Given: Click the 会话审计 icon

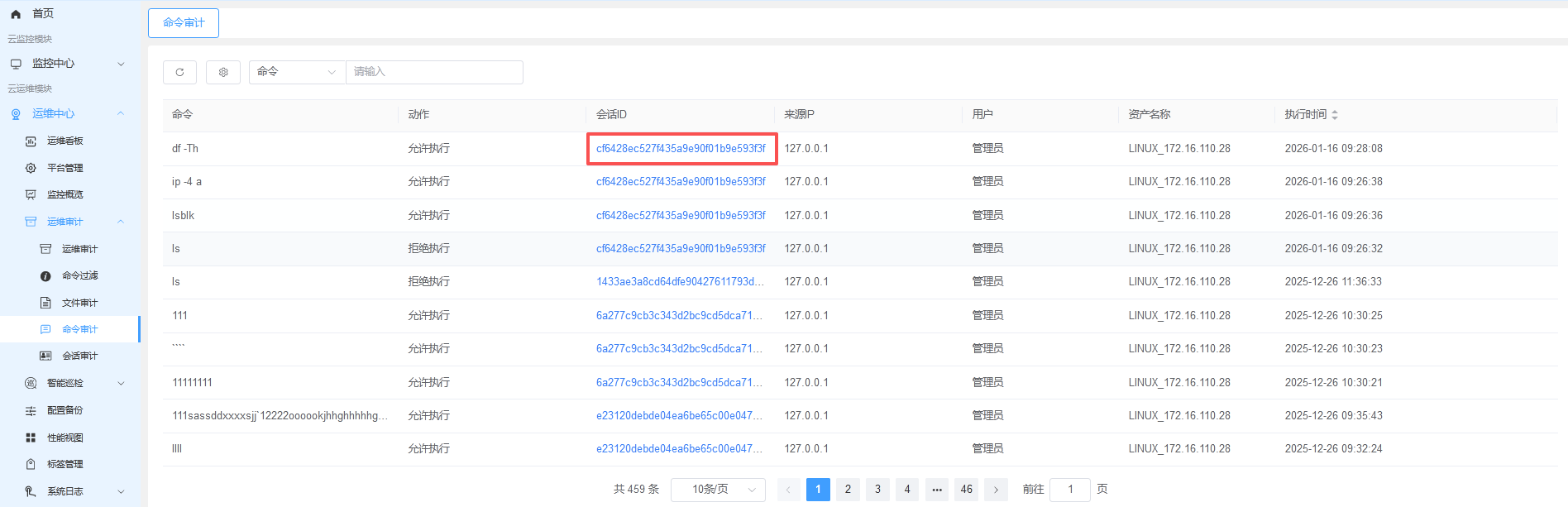Looking at the screenshot, I should coord(45,356).
